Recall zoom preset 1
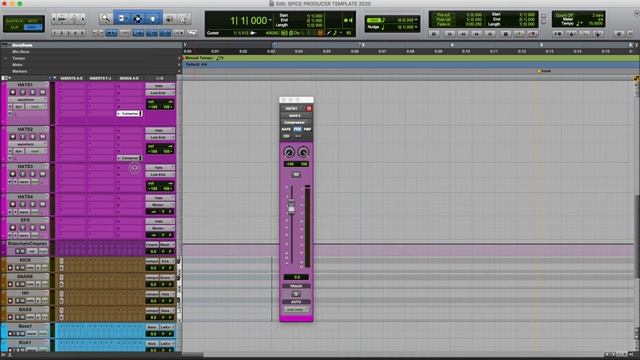The image size is (640, 360). point(55,32)
